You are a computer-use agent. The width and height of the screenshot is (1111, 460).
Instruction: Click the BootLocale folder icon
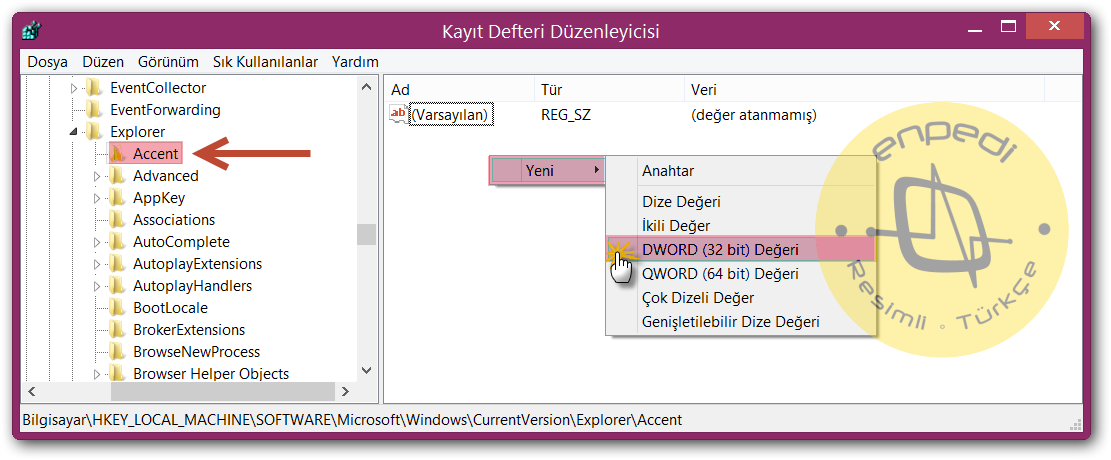pos(117,308)
